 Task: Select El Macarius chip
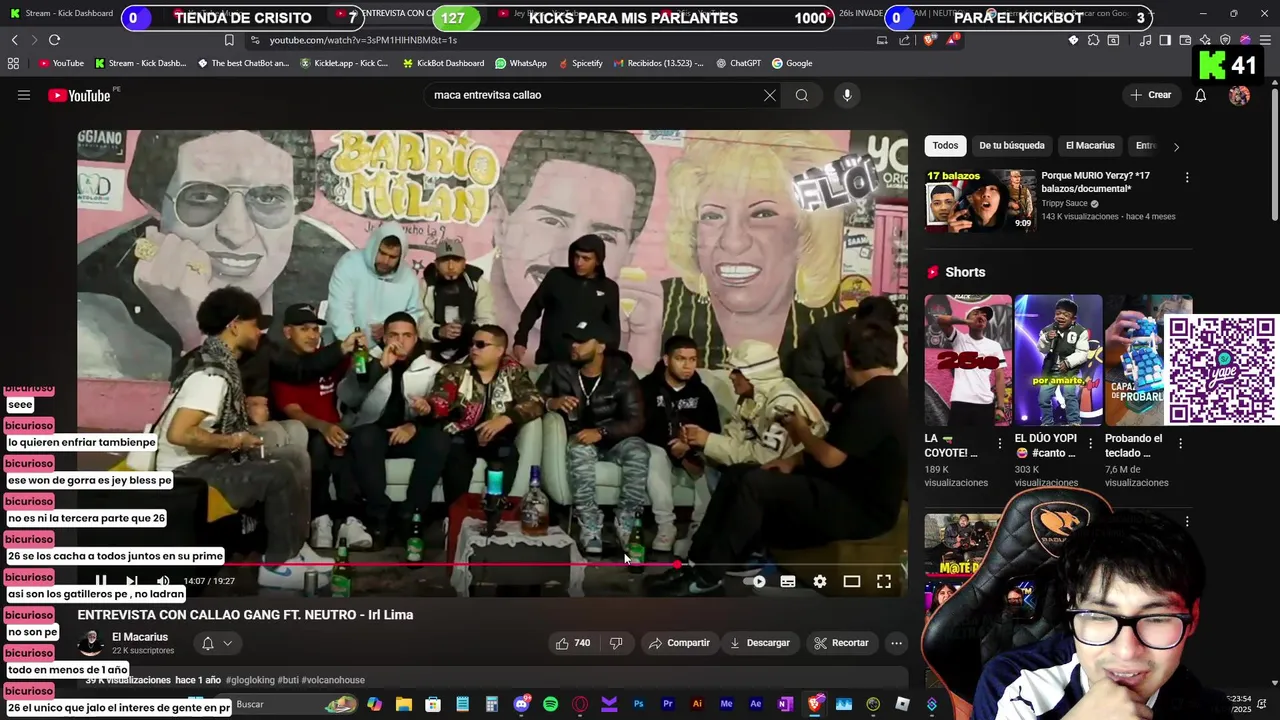click(x=1090, y=146)
